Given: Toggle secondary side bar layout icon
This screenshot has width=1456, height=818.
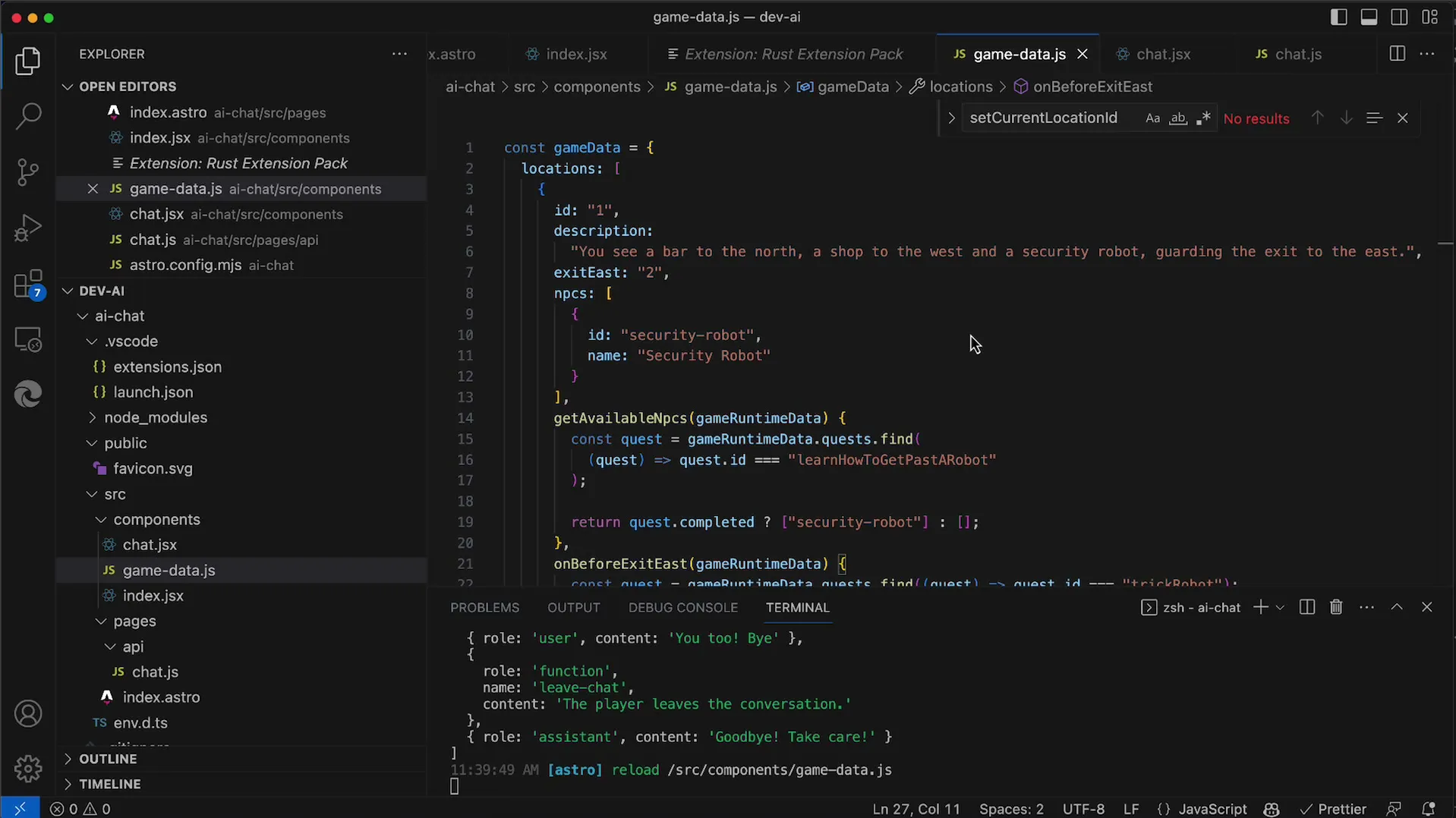Looking at the screenshot, I should point(1399,17).
